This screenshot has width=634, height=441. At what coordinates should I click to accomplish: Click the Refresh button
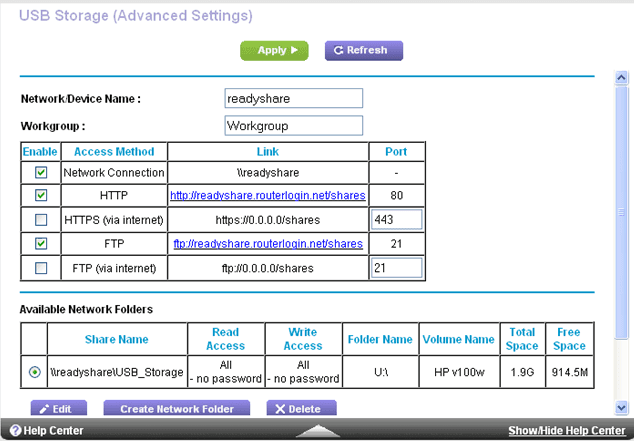coord(363,50)
